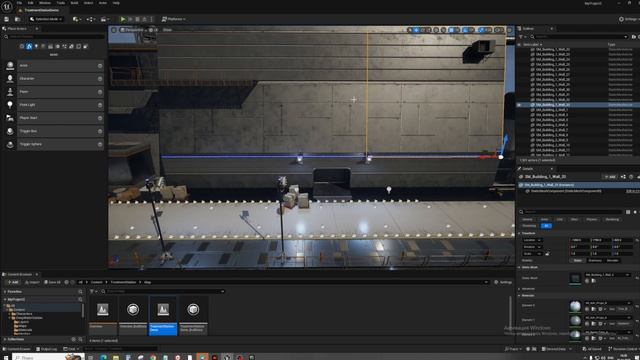Image resolution: width=640 pixels, height=360 pixels.
Task: Open the Edit menu
Action: coord(31,3)
